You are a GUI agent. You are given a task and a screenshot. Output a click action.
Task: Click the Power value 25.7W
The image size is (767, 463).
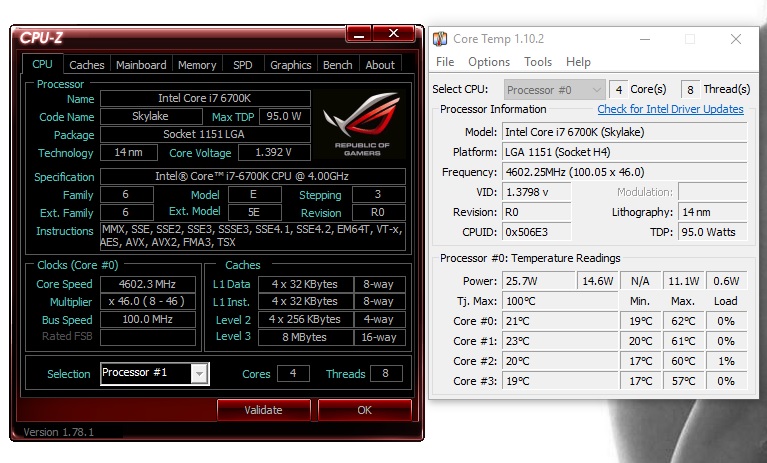point(539,281)
